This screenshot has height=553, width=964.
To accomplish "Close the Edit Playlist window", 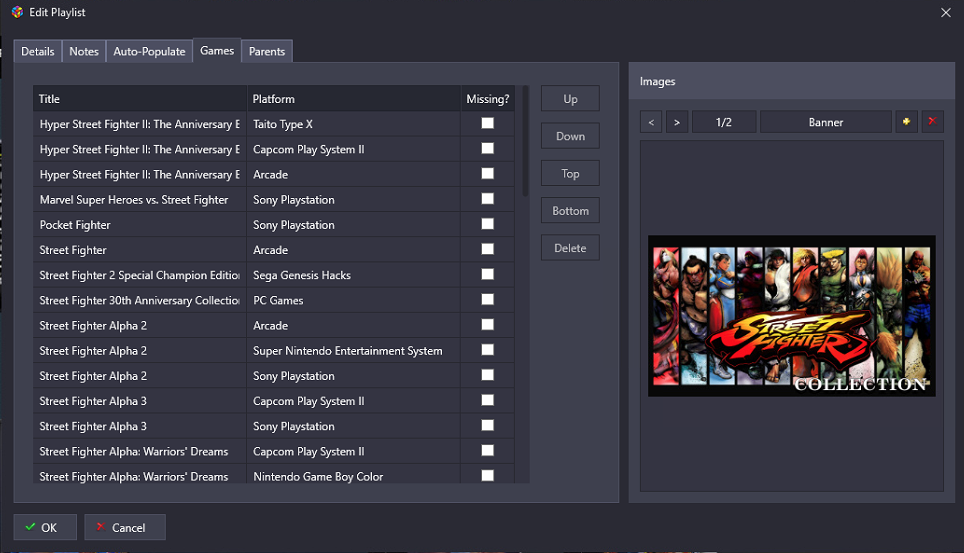I will (x=946, y=12).
